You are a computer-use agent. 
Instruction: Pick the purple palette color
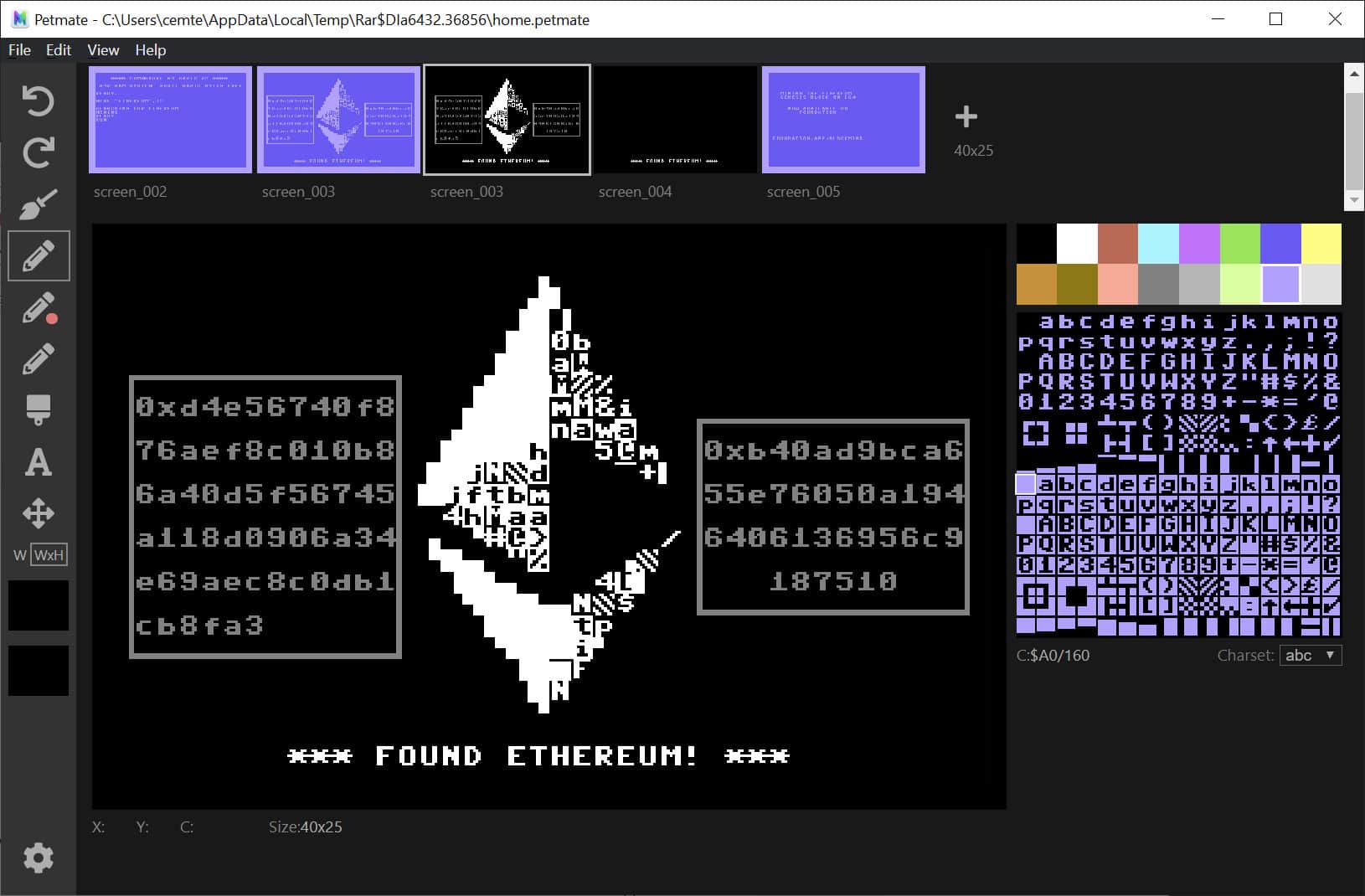[1199, 244]
